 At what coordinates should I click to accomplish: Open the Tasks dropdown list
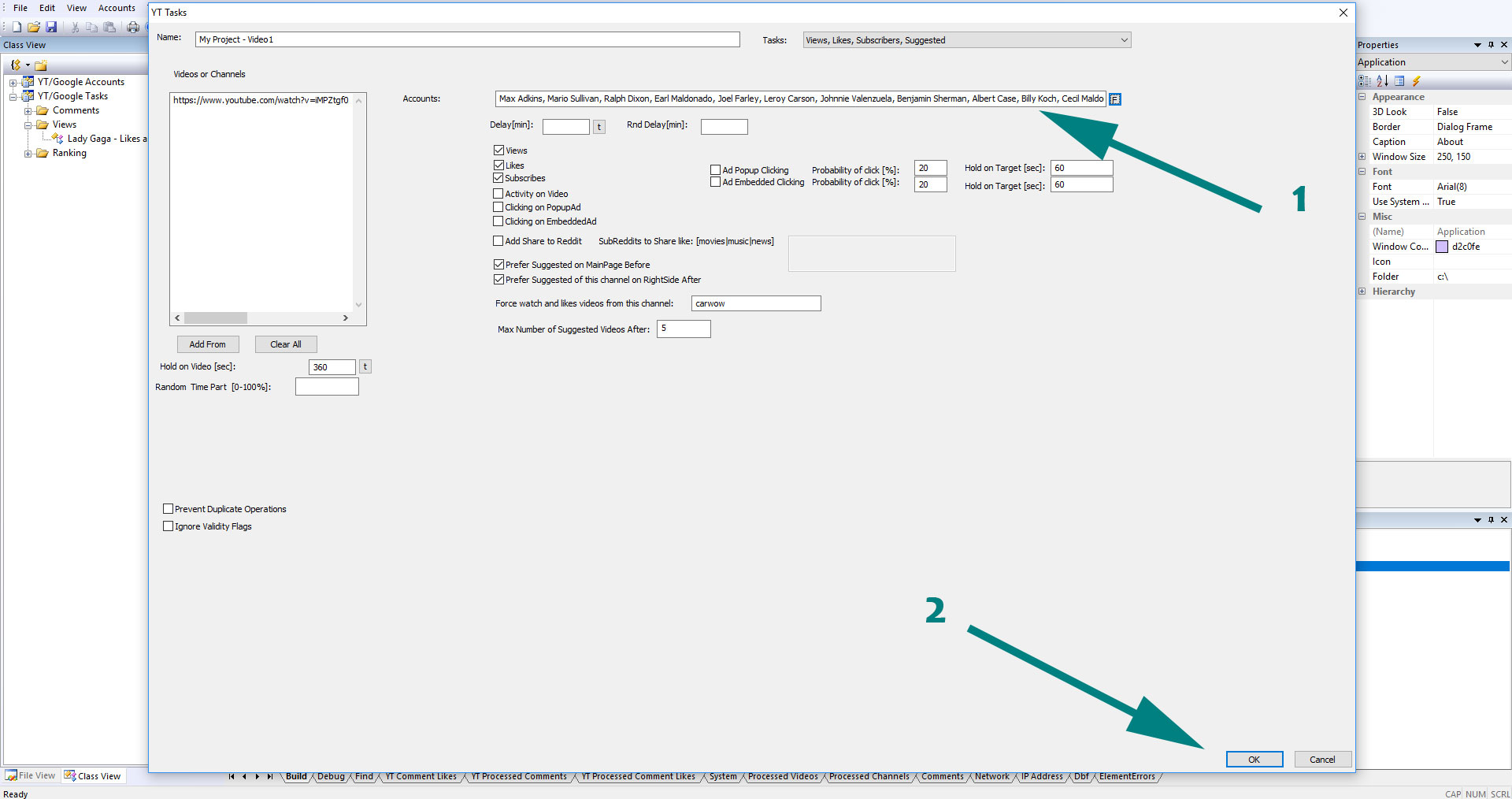click(x=1124, y=40)
